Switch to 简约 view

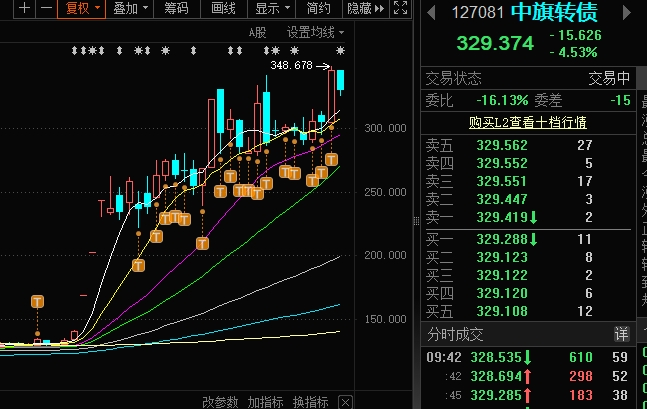pos(318,8)
